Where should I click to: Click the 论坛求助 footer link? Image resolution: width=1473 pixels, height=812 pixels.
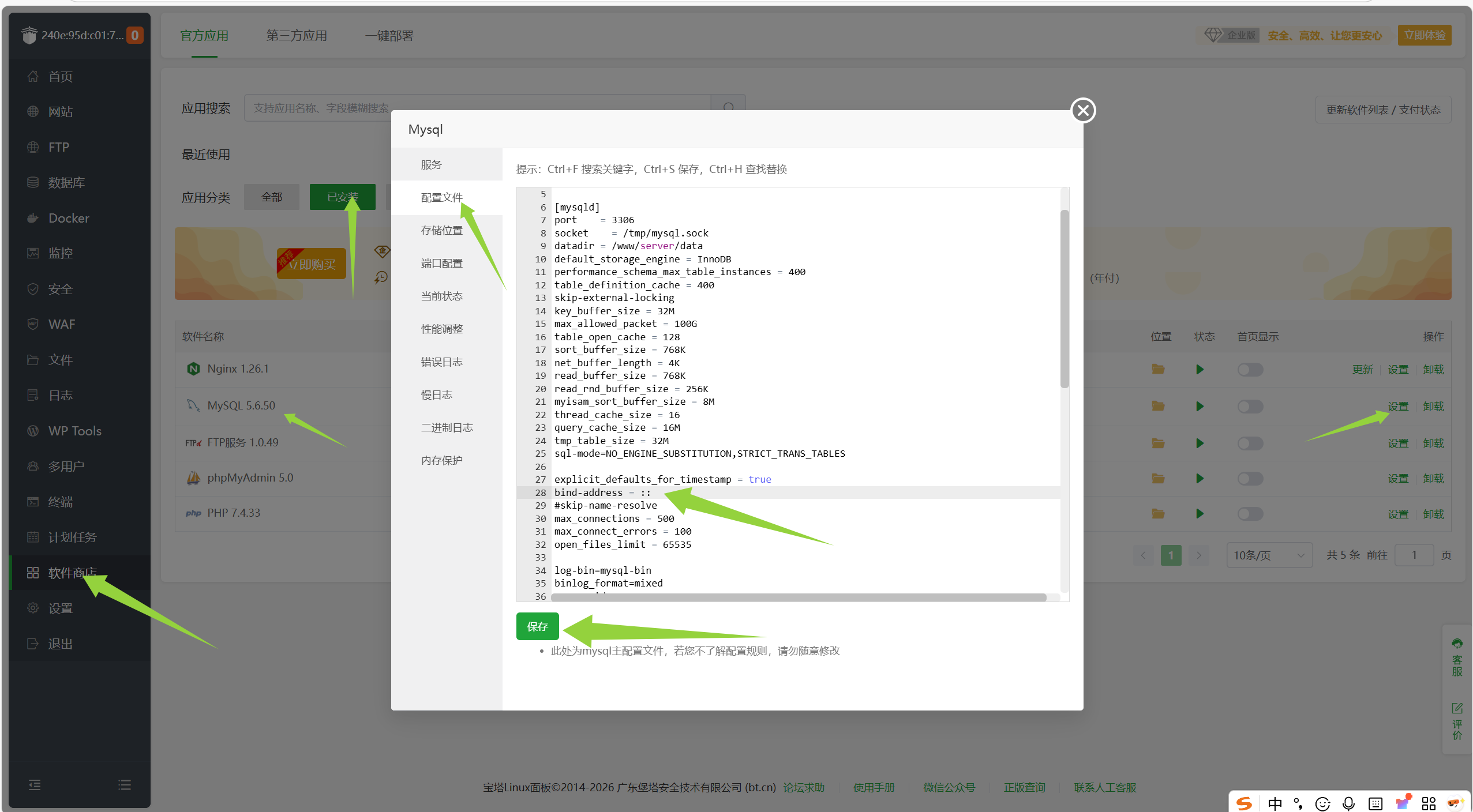(x=803, y=787)
